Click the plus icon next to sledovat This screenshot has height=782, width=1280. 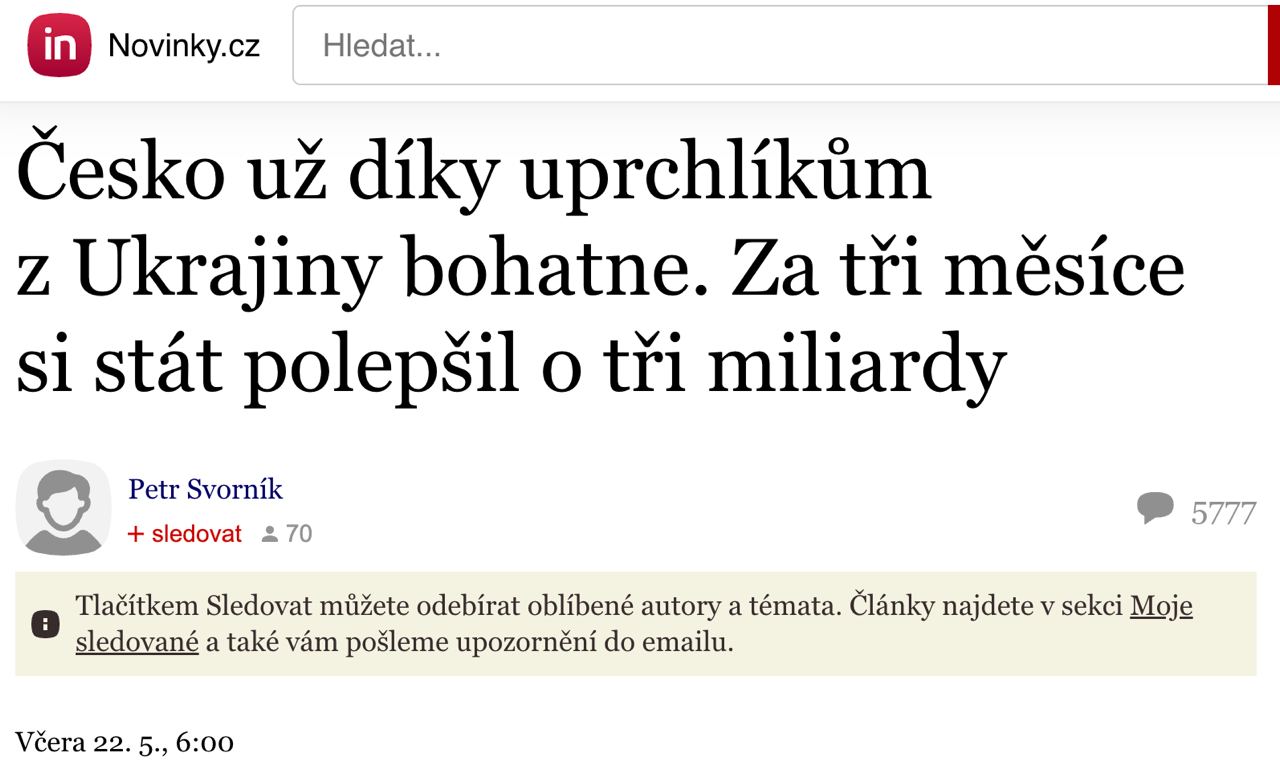point(136,534)
